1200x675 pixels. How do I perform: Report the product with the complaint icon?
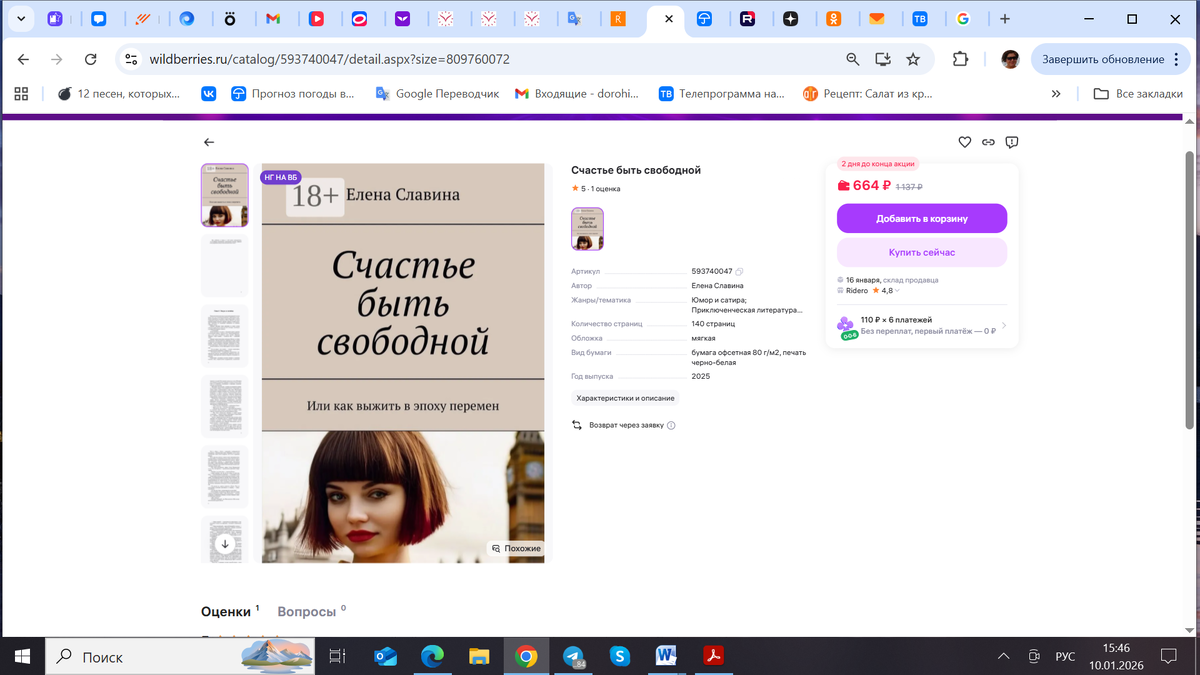point(1012,142)
